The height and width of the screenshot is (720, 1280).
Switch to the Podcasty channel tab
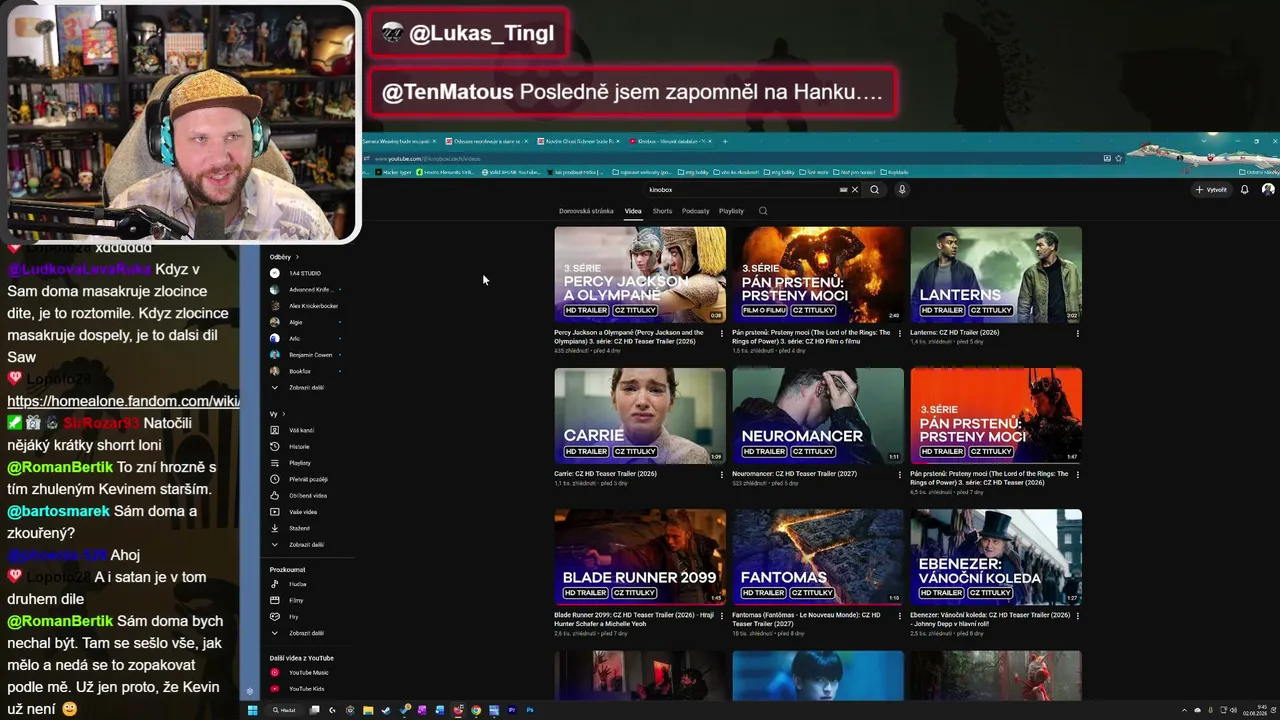[x=696, y=211]
